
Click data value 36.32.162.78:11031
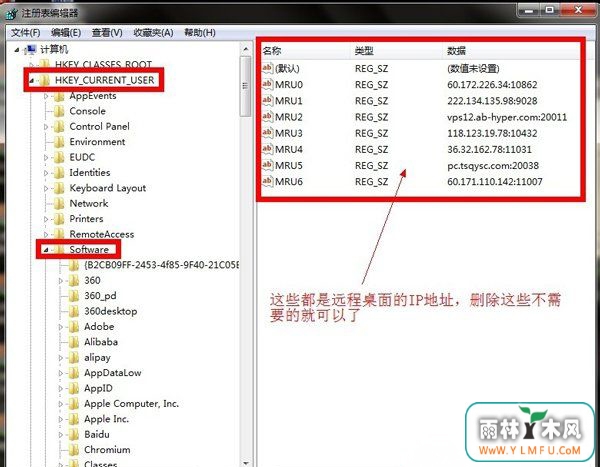489,149
